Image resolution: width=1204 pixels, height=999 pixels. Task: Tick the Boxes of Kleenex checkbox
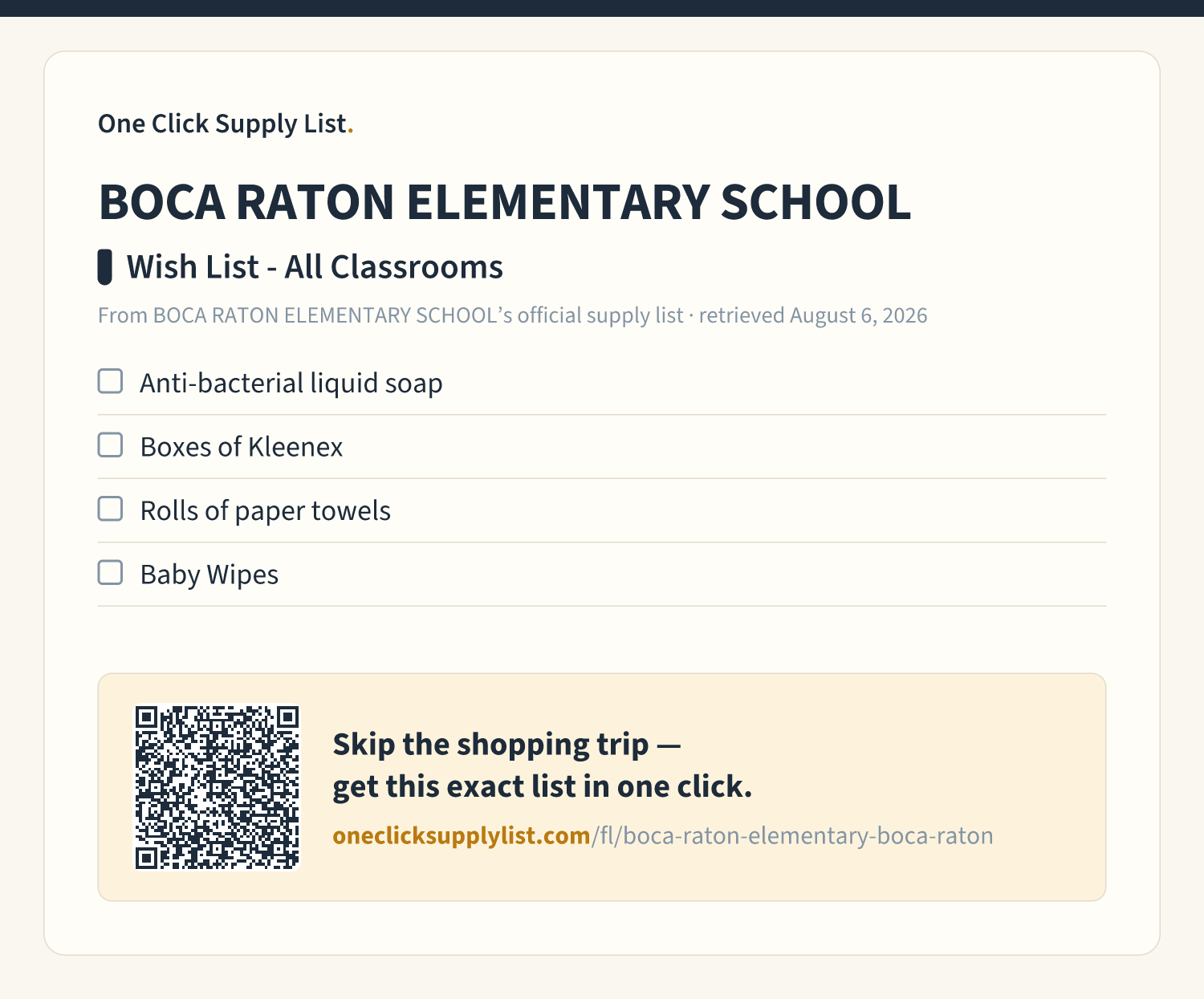point(110,445)
